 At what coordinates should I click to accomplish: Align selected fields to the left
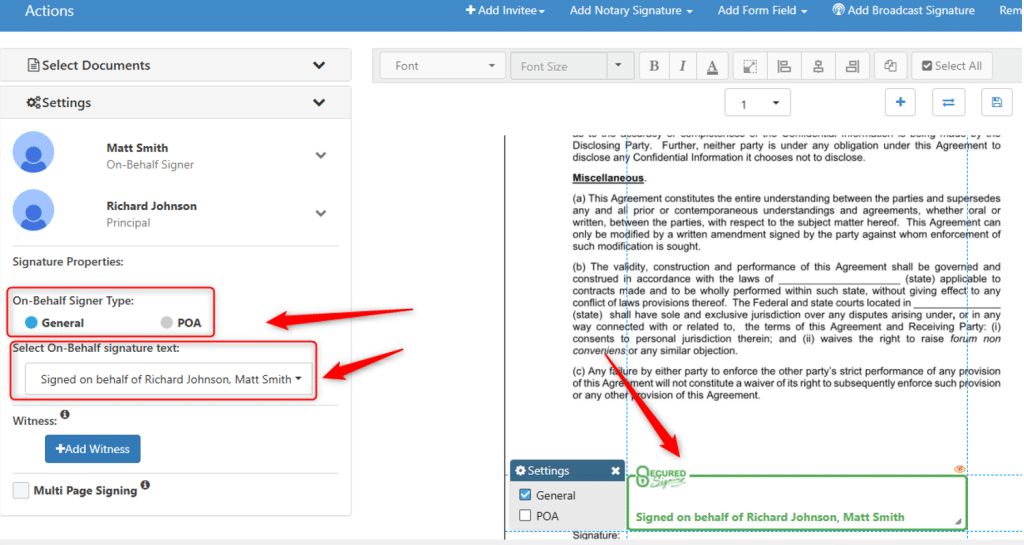click(784, 66)
